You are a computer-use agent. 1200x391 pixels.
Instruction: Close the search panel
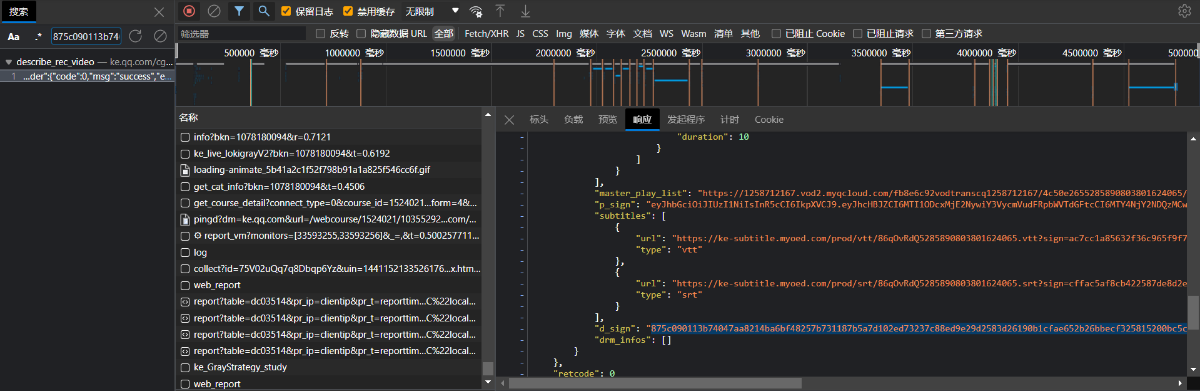(x=159, y=12)
